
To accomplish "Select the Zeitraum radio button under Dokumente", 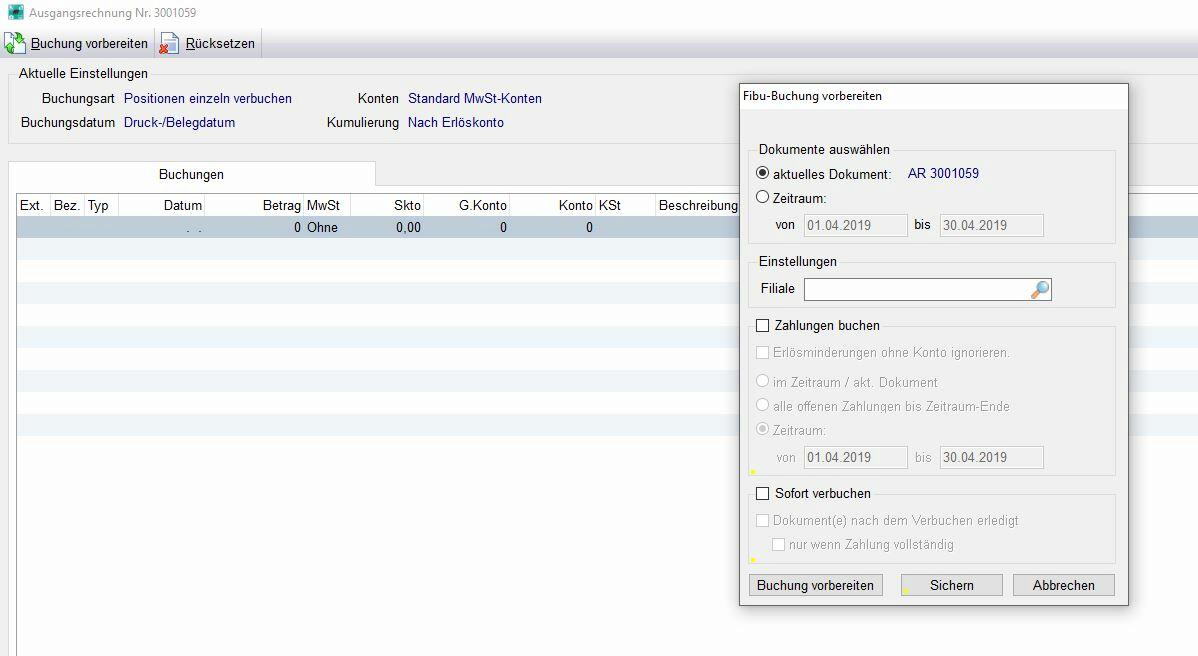I will 763,198.
